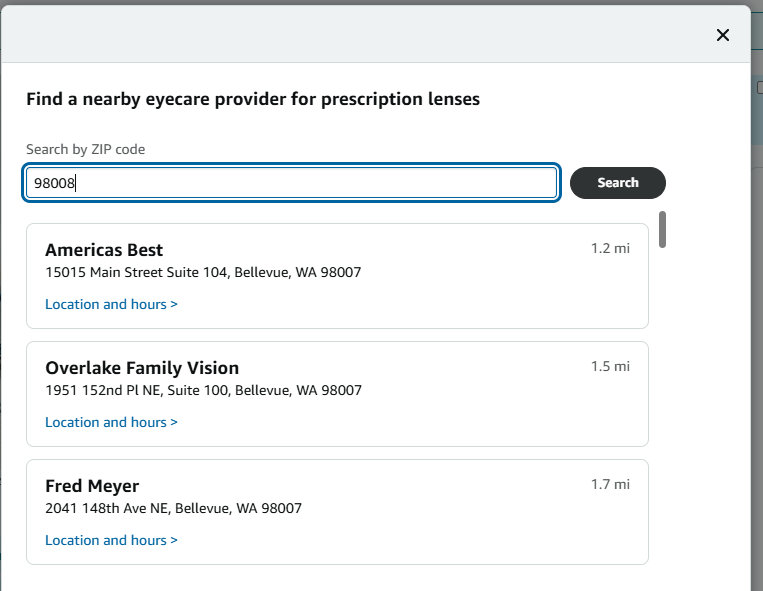Select the Fred Meyer provider name
Image resolution: width=763 pixels, height=591 pixels.
point(92,486)
